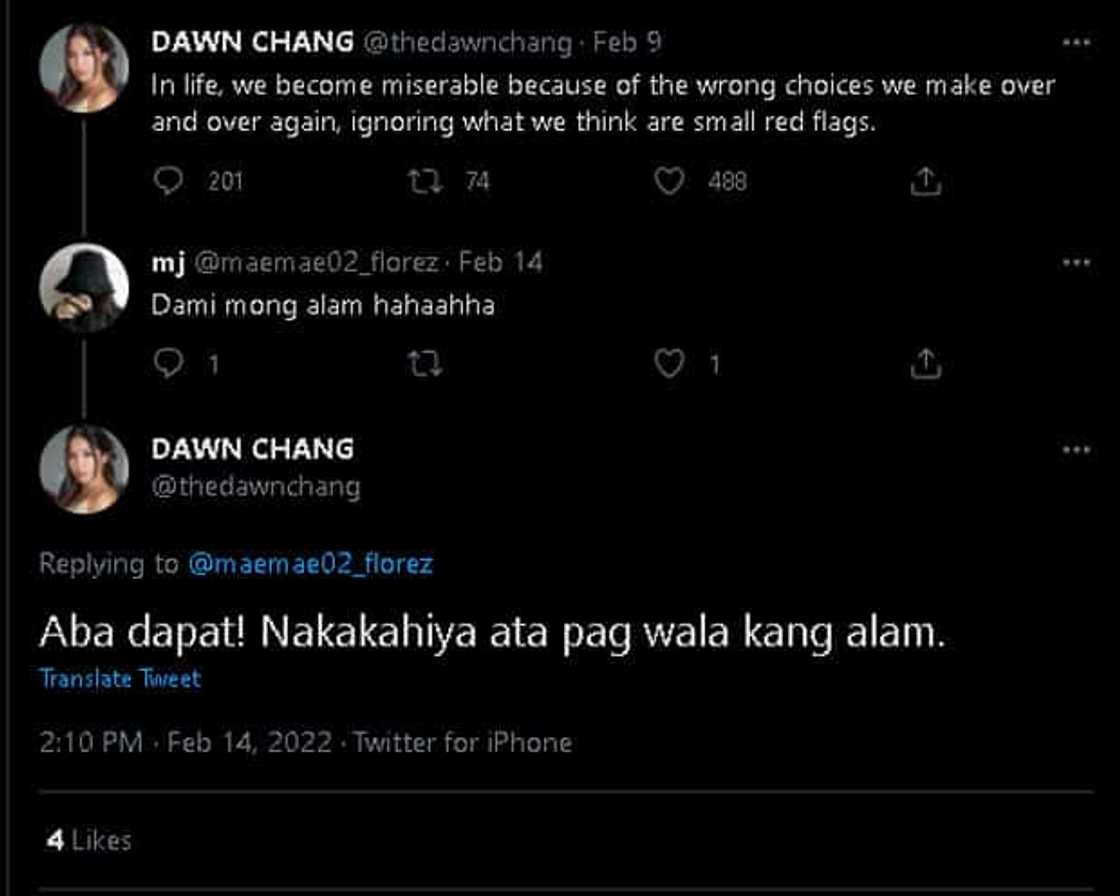Open the share menu on the first tweet

tap(925, 180)
